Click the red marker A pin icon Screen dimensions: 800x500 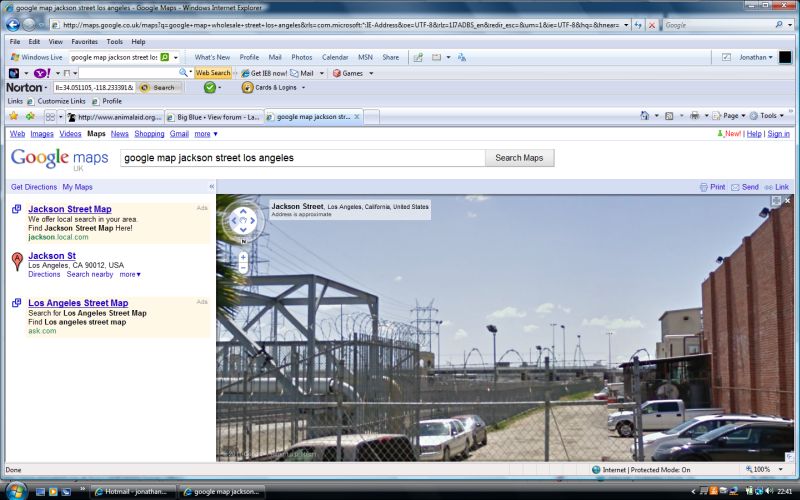point(17,262)
